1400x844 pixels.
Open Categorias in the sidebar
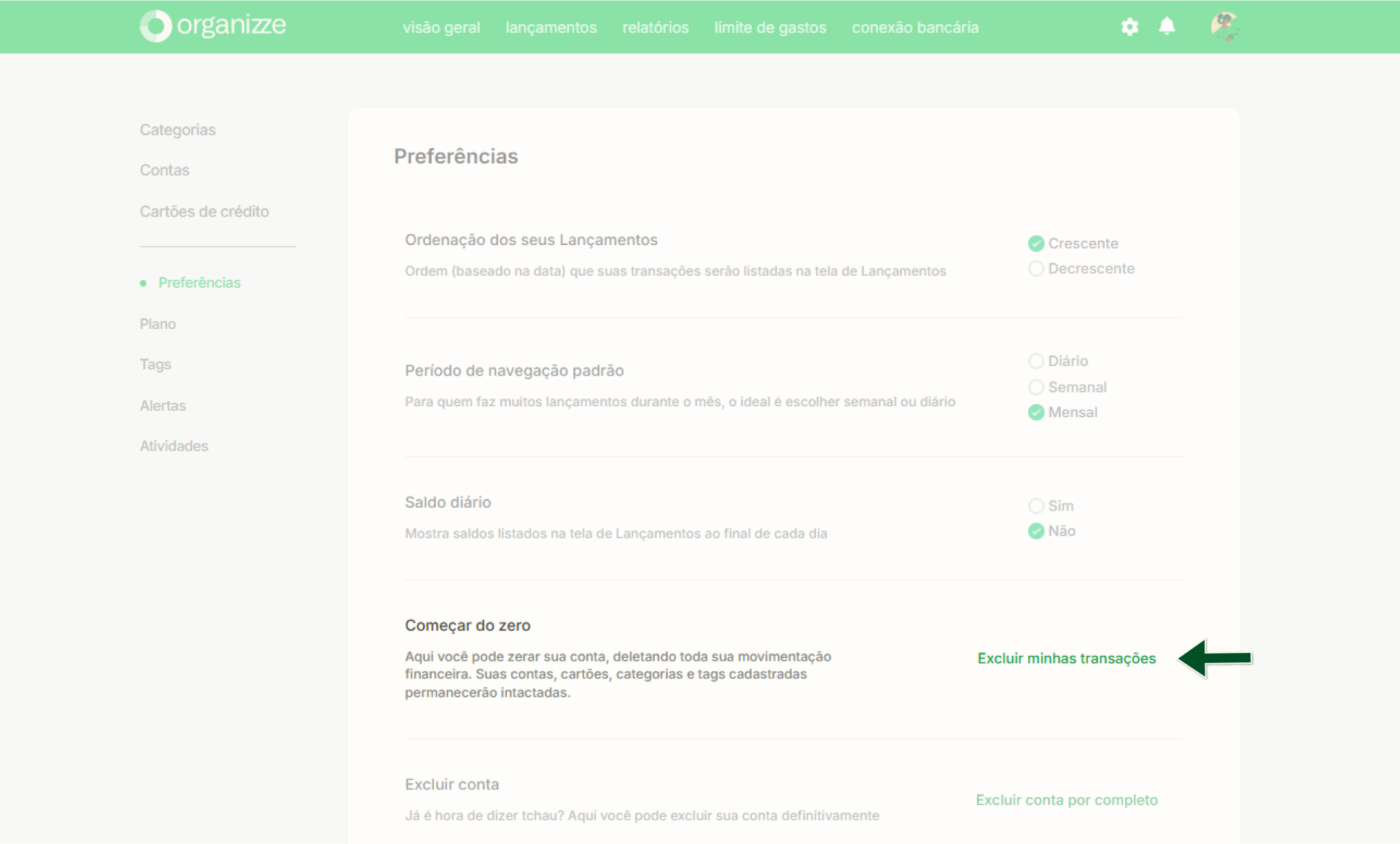coord(178,130)
